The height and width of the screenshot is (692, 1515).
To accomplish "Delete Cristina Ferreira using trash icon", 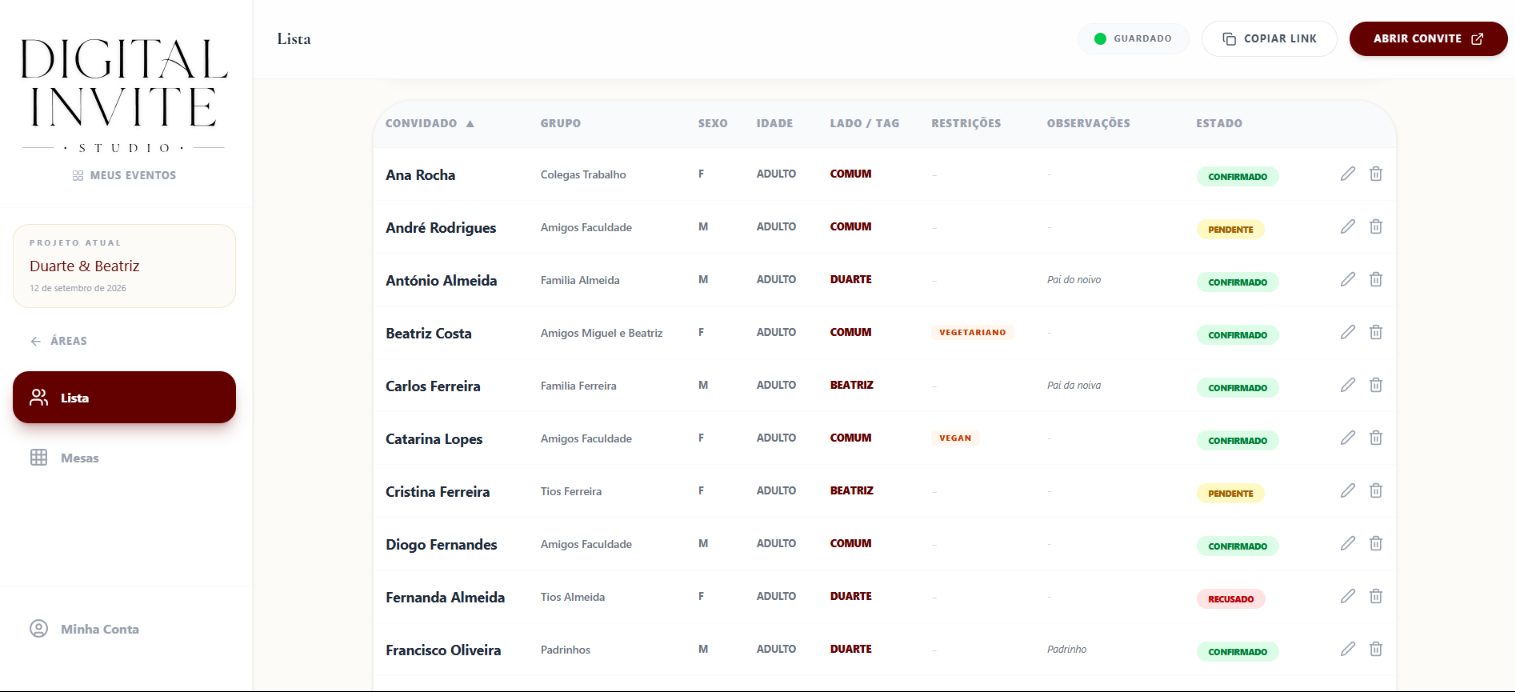I will (1376, 491).
